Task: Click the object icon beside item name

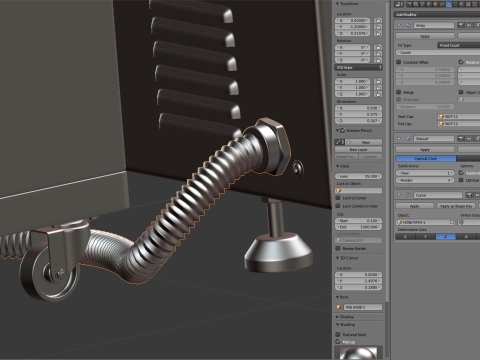Action: [x=339, y=307]
